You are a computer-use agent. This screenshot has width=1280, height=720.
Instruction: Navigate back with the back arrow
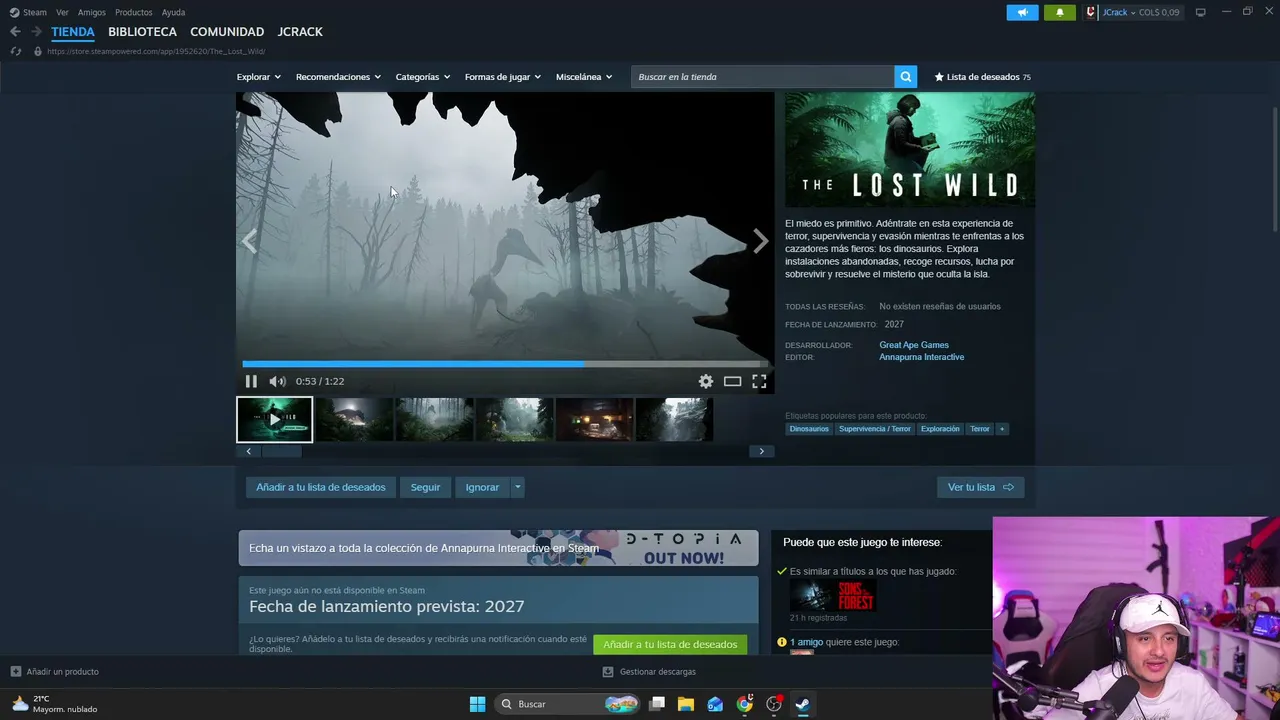coord(15,32)
